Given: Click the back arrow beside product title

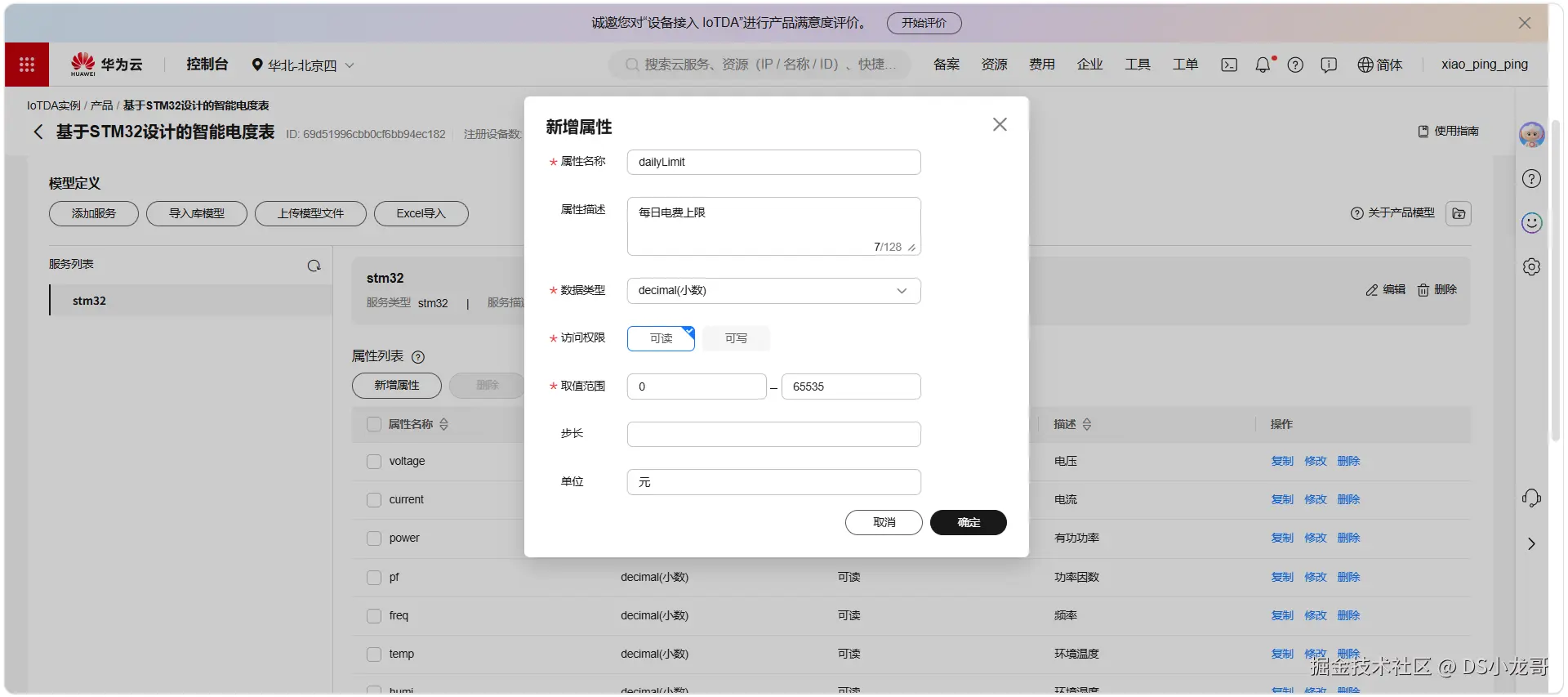Looking at the screenshot, I should [38, 132].
